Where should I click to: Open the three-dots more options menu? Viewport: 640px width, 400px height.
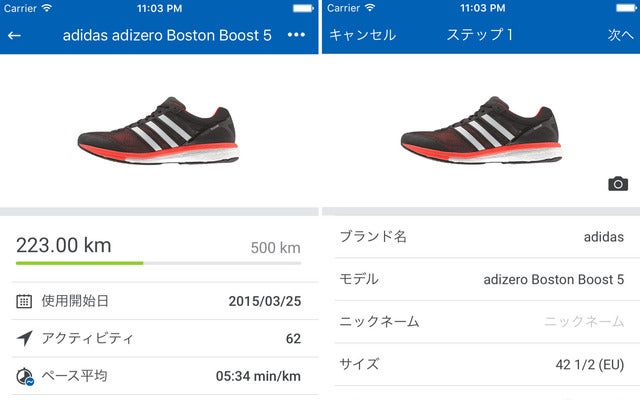[296, 35]
